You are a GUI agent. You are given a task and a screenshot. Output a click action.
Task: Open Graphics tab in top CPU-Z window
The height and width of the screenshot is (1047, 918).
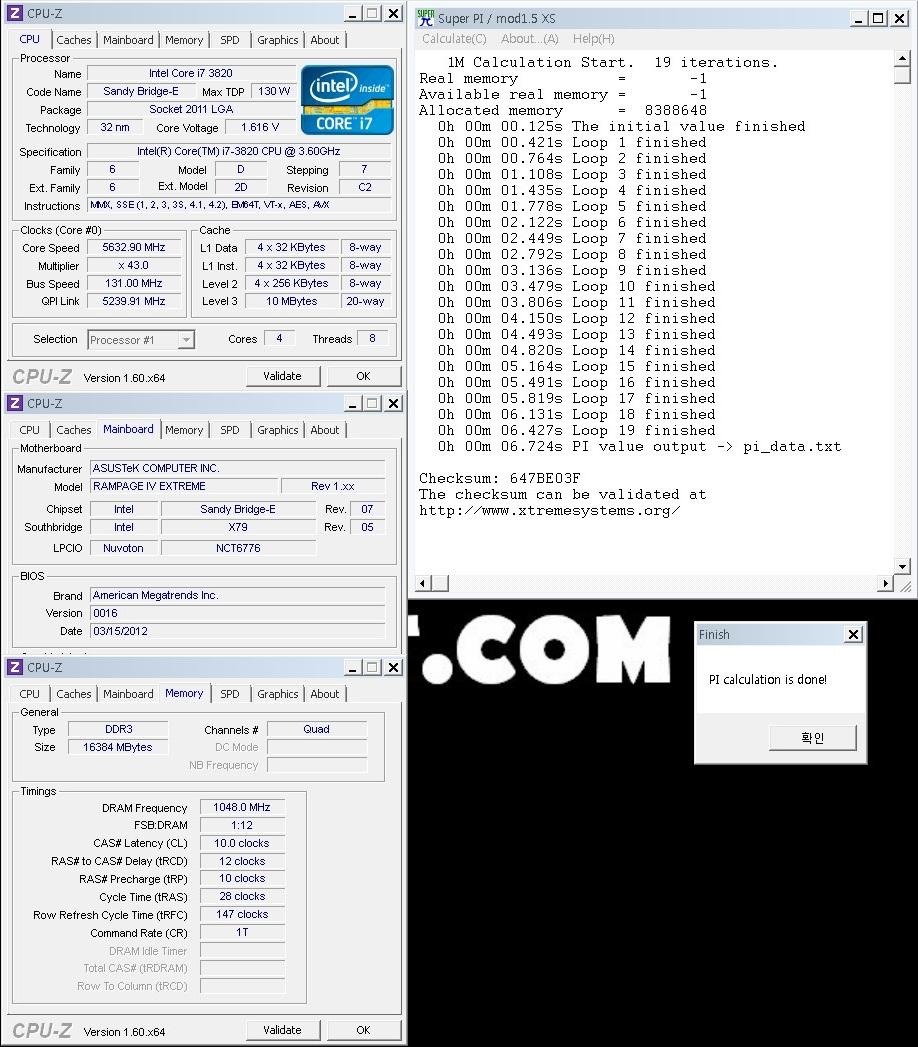[278, 40]
